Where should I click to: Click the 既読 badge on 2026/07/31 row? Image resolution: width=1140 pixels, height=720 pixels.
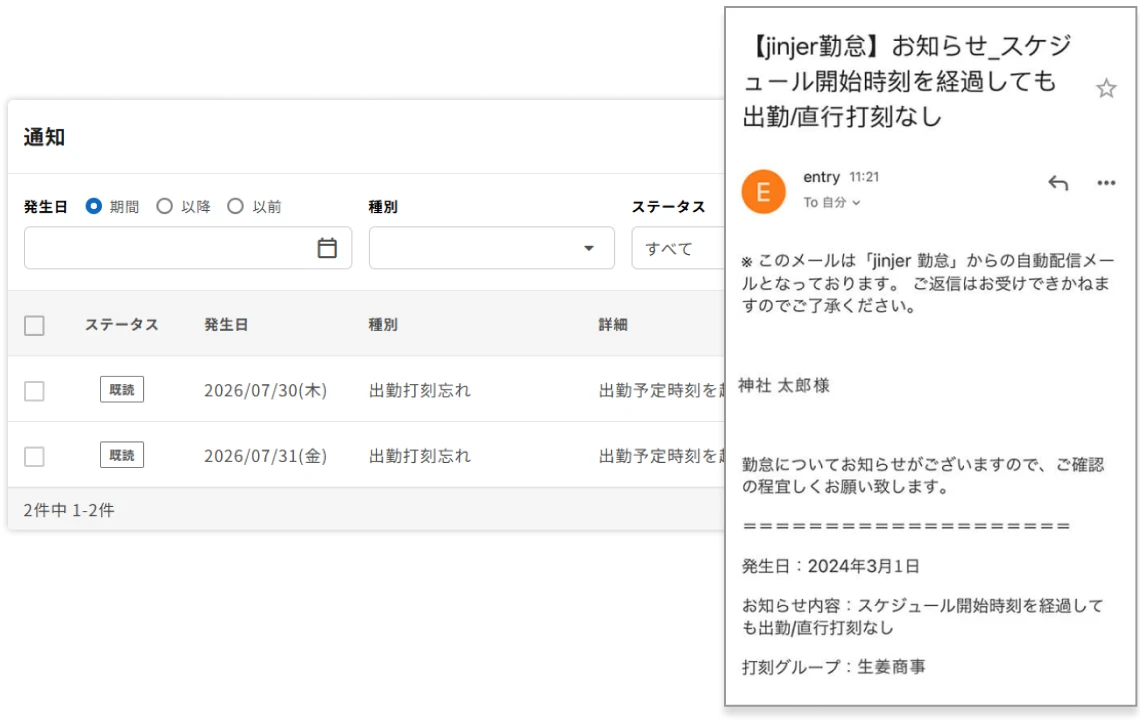122,455
